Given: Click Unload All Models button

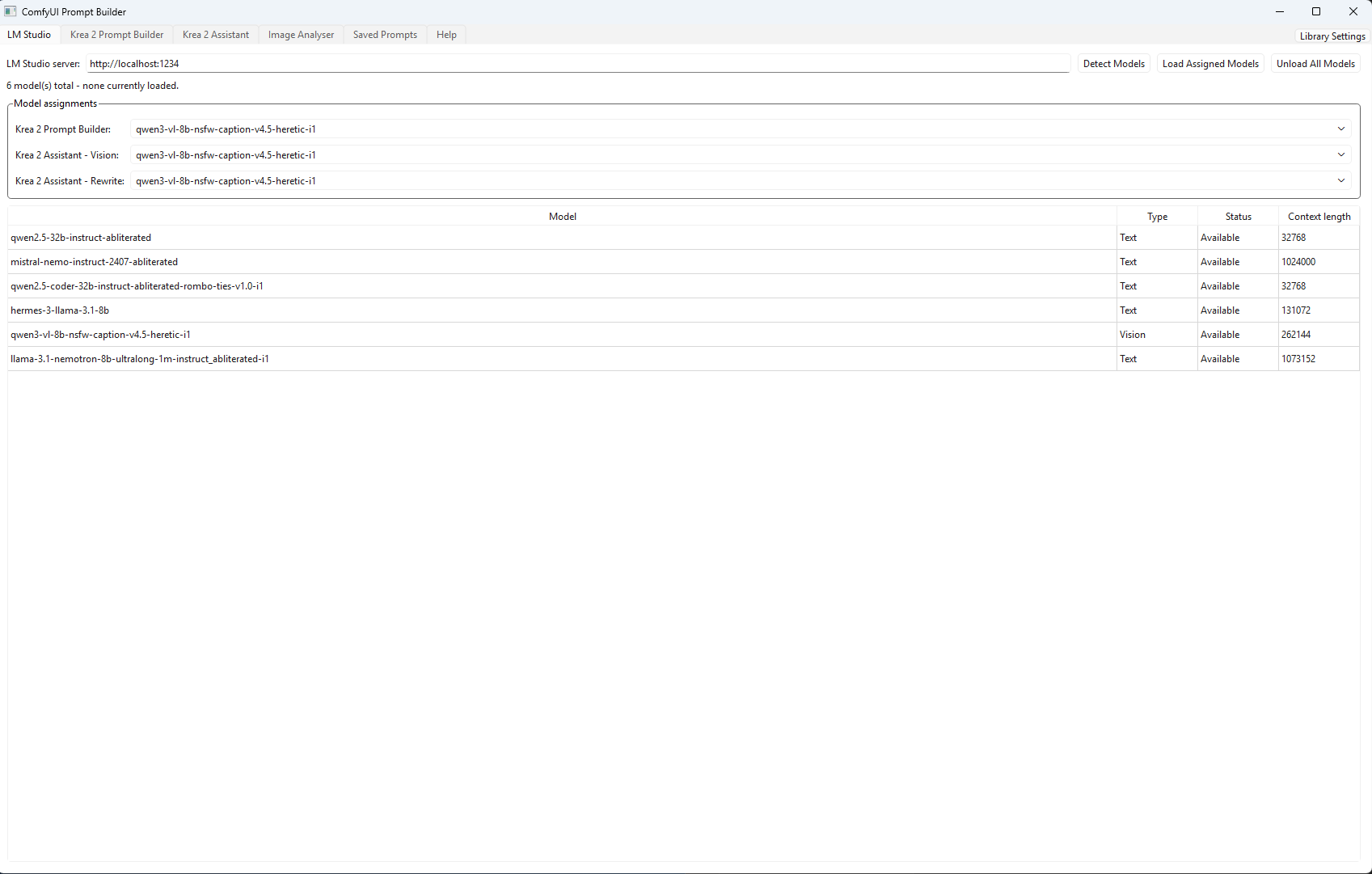Looking at the screenshot, I should point(1315,64).
